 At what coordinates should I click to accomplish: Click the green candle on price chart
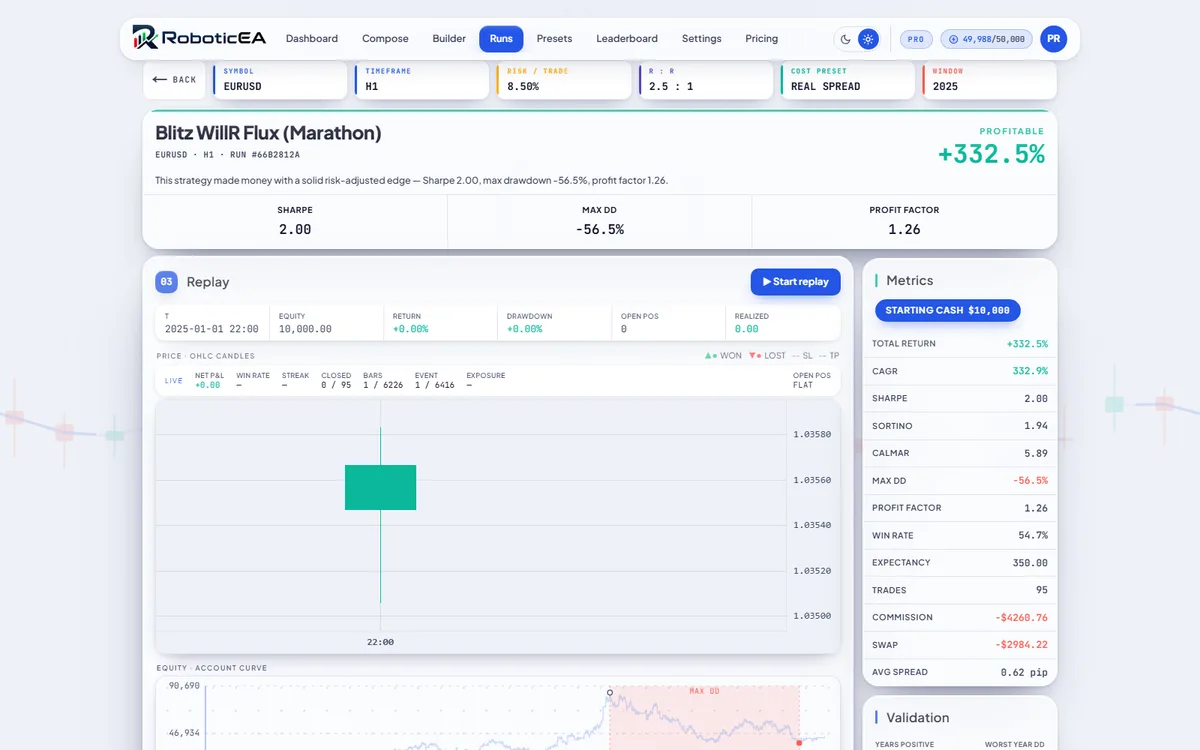pyautogui.click(x=380, y=487)
